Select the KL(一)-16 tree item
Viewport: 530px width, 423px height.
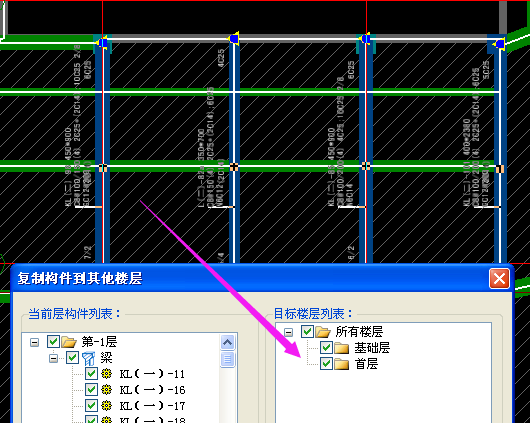pos(152,390)
